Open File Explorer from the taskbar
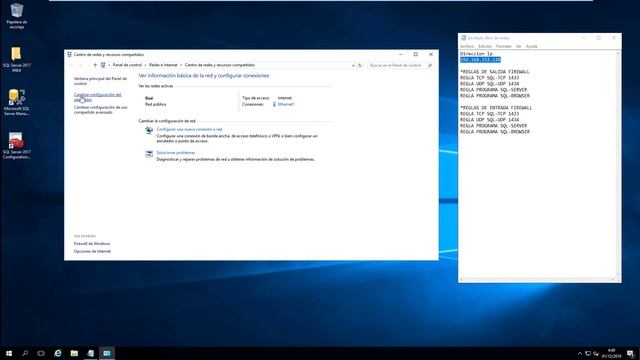 (x=74, y=353)
